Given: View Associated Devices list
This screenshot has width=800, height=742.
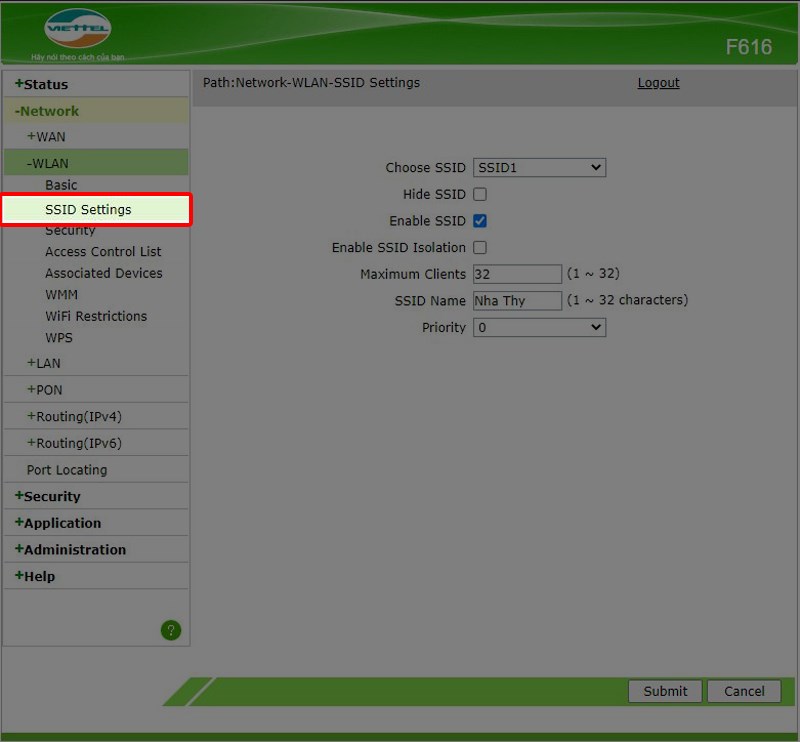Looking at the screenshot, I should coord(103,273).
